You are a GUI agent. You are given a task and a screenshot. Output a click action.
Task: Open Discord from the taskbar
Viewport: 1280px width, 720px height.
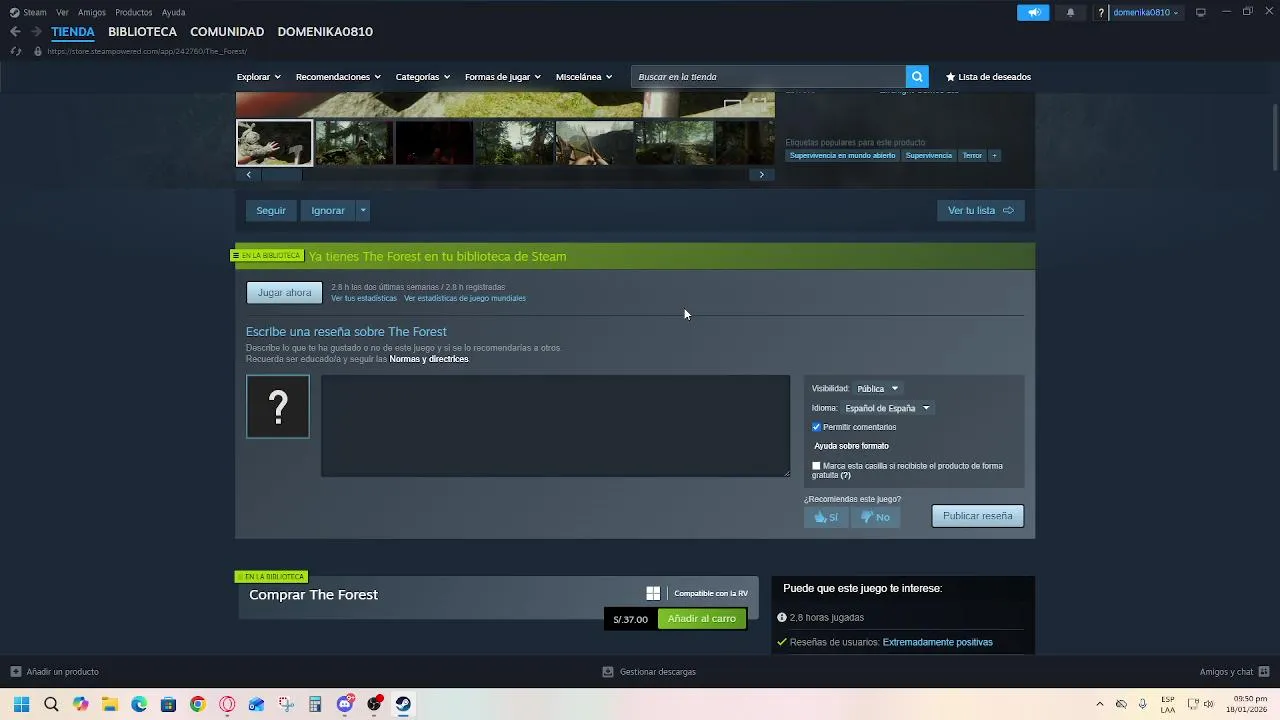point(345,704)
